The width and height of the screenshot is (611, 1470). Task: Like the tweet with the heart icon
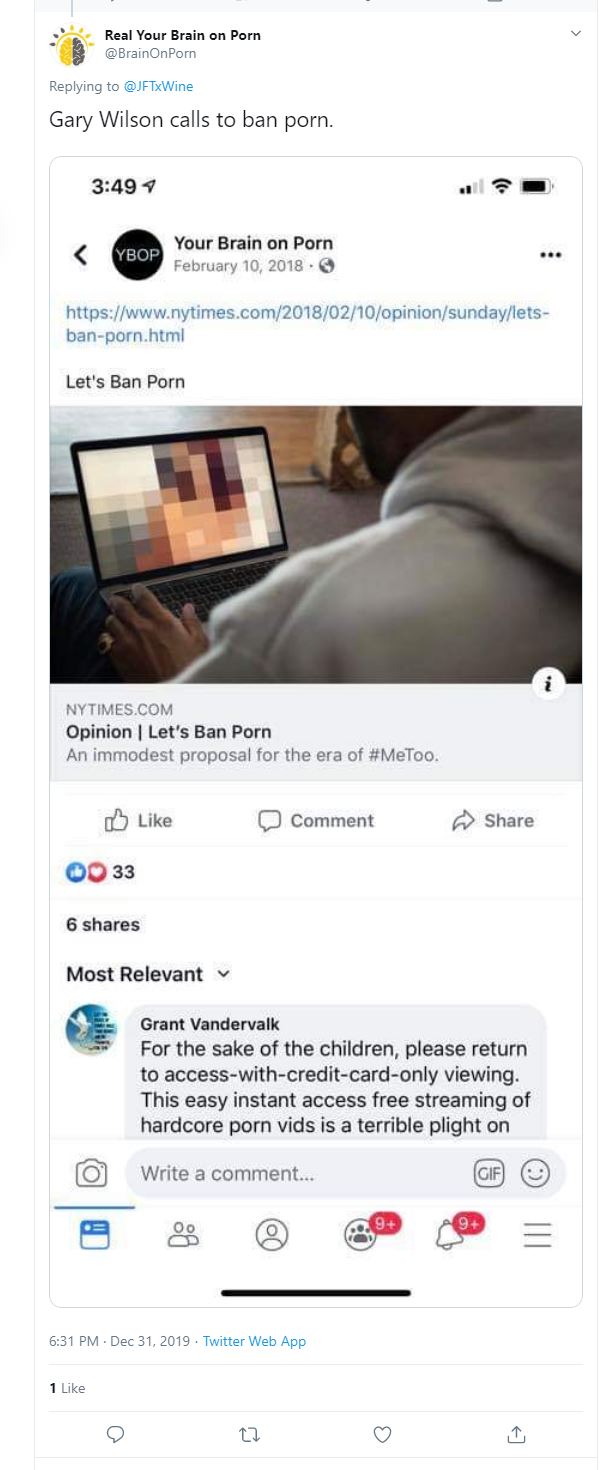coord(382,1435)
